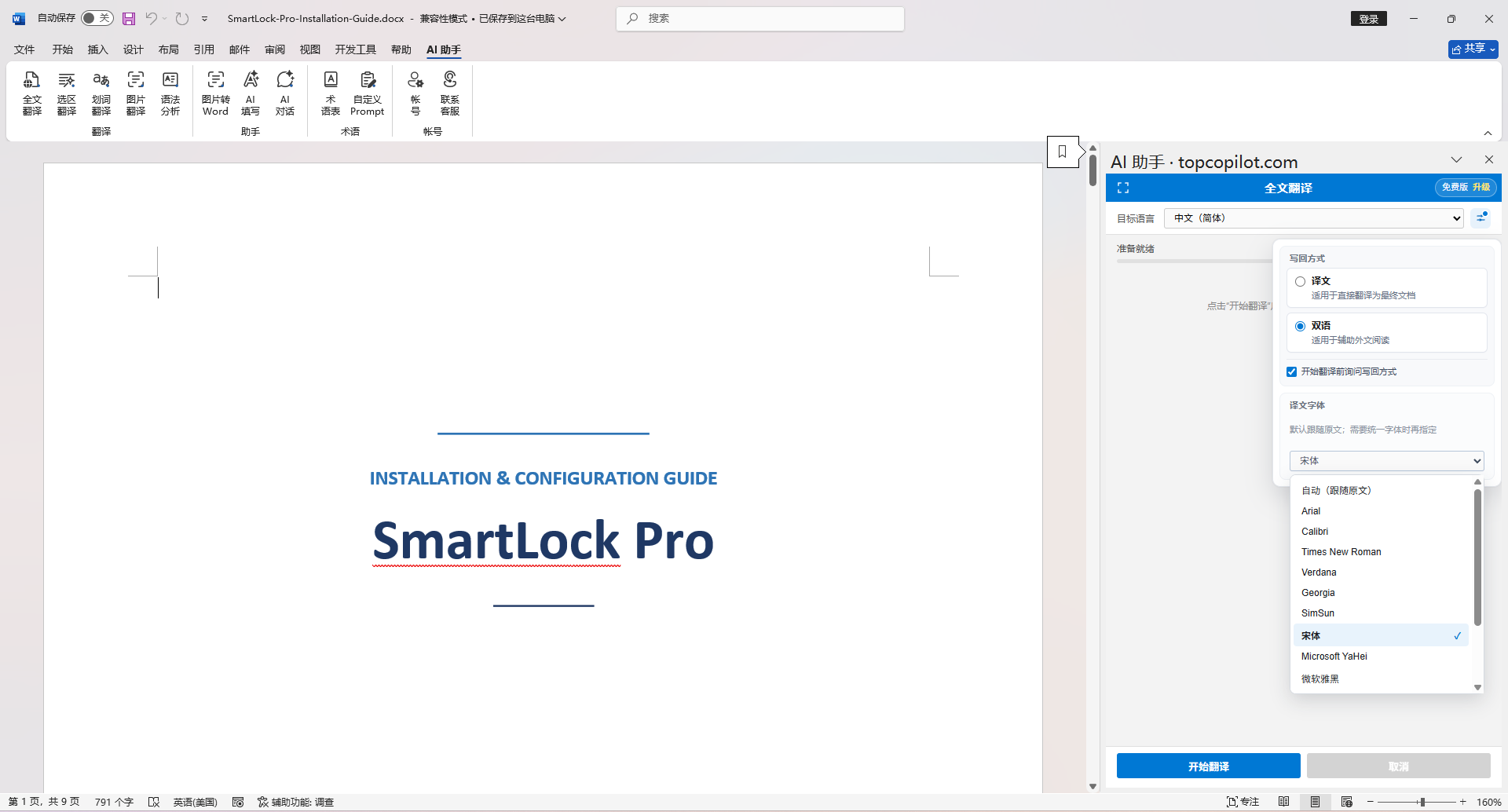This screenshot has width=1508, height=812.
Task: Click the bookmark icon at the document's edge
Action: pos(1062,152)
